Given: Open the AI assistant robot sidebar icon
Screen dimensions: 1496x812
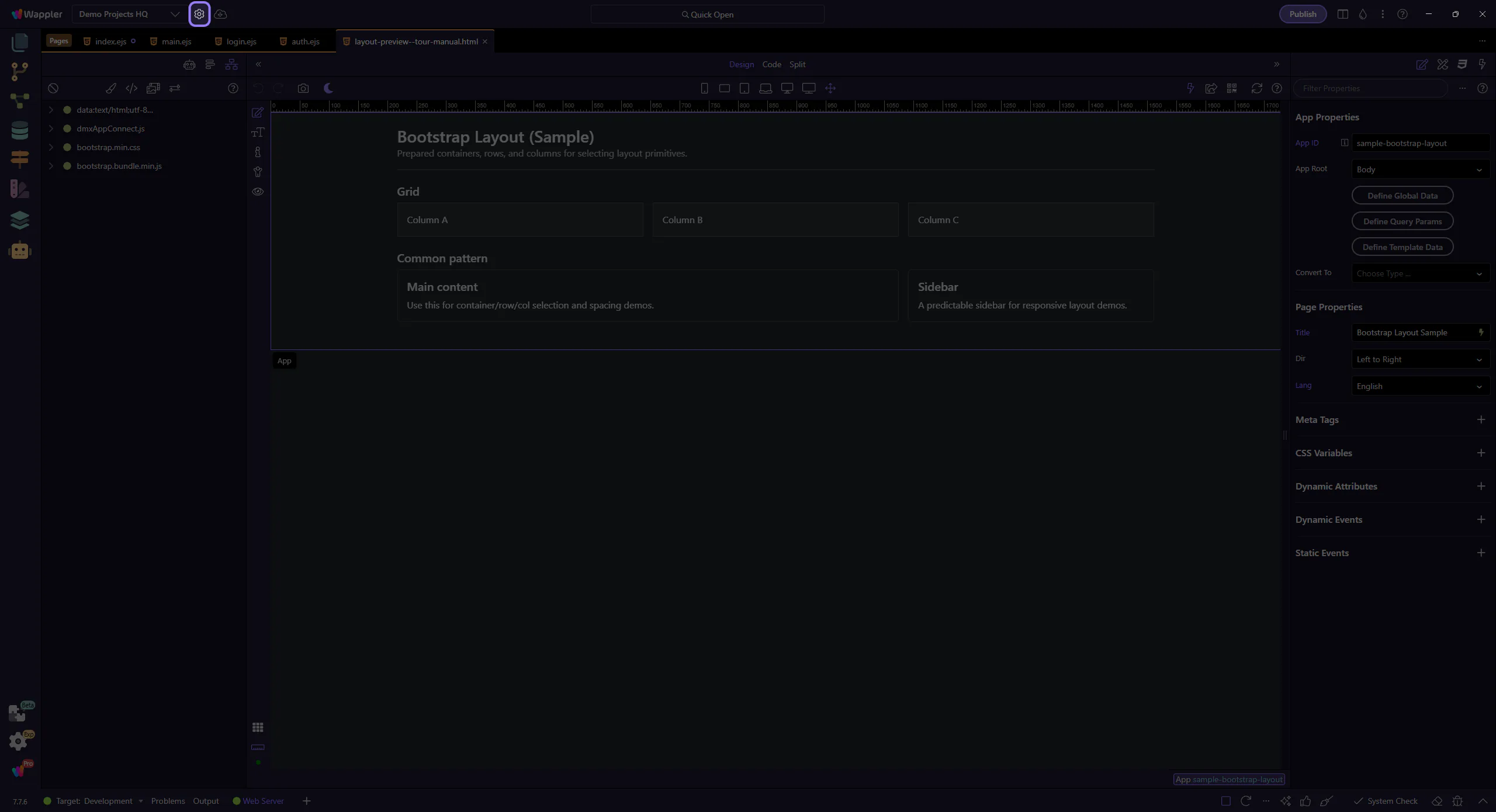Looking at the screenshot, I should point(20,251).
